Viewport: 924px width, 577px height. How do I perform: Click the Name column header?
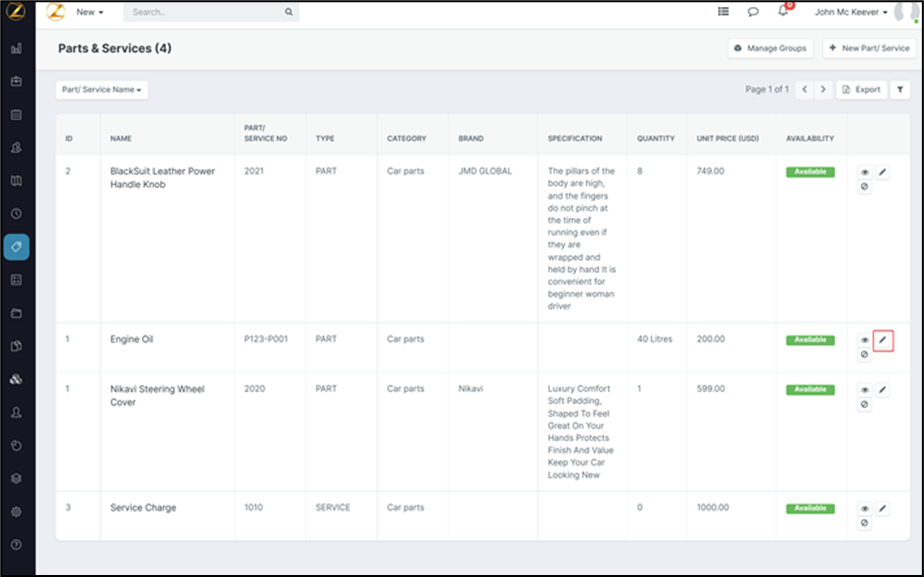point(121,138)
